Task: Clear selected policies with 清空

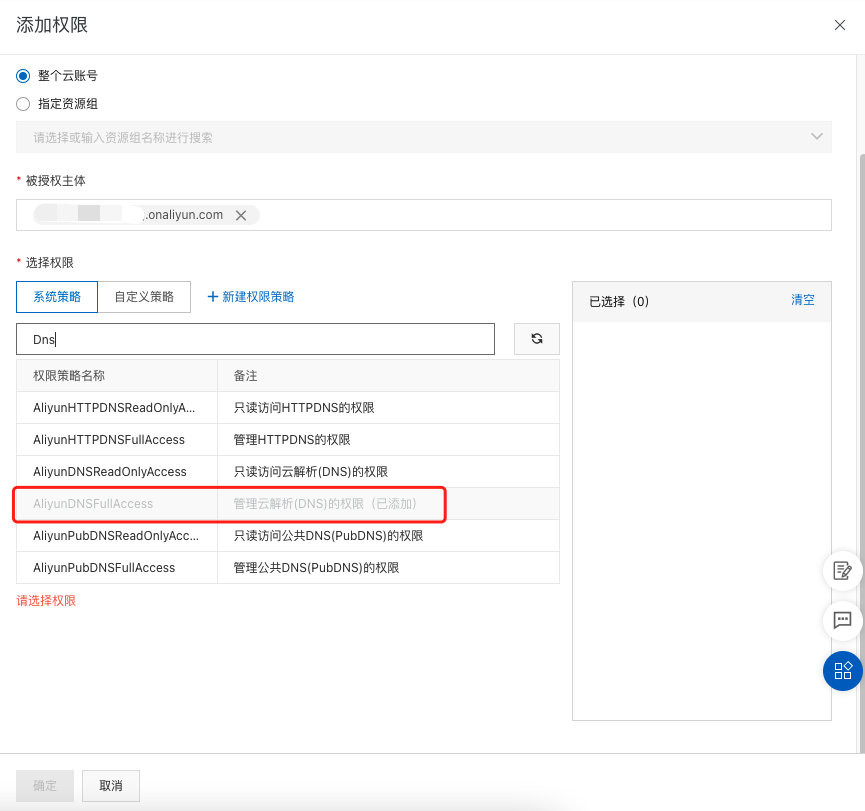Action: [803, 300]
